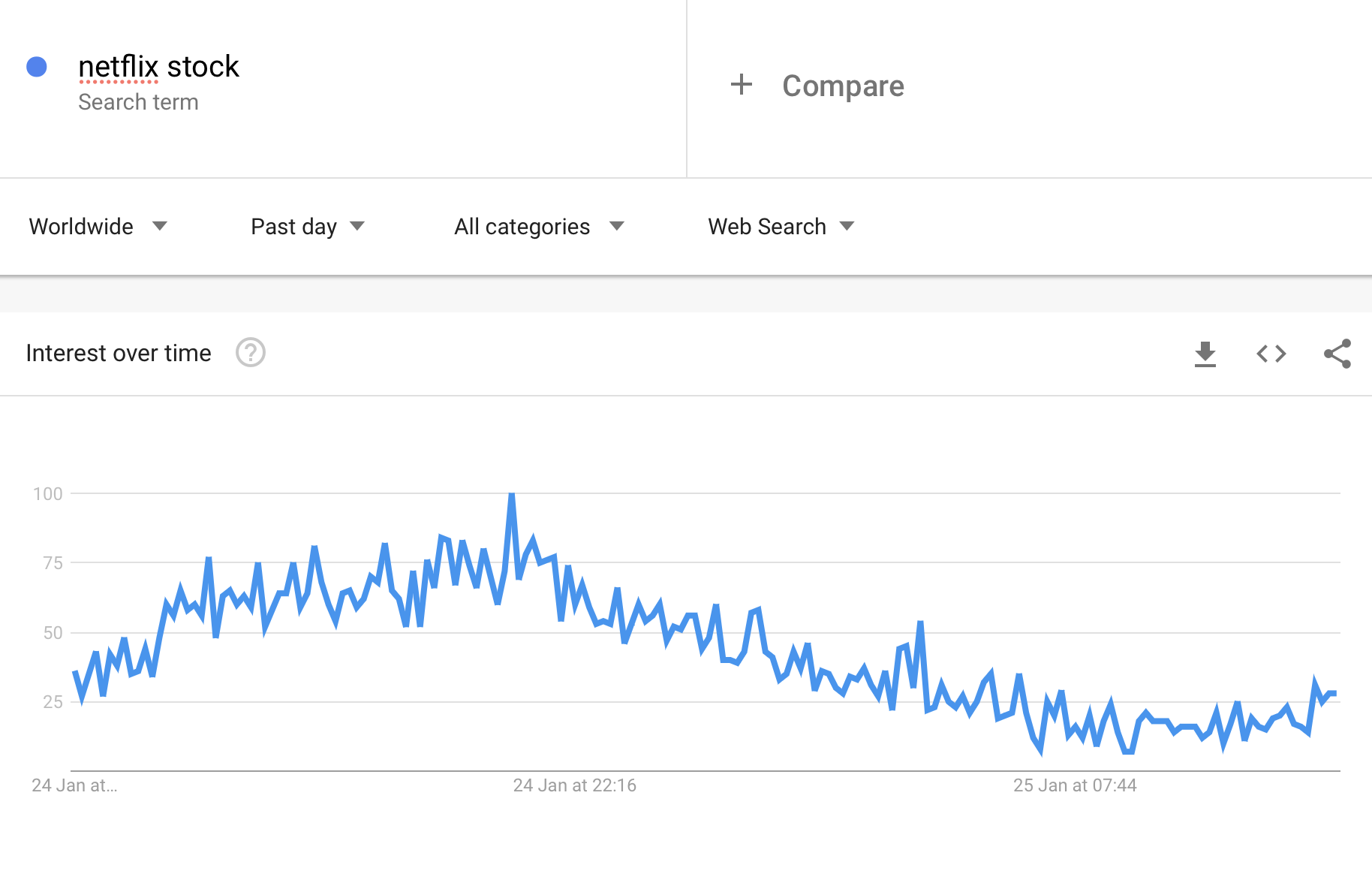Viewport: 1372px width, 886px height.
Task: Click the dropdown arrow next to Worldwide
Action: tap(159, 226)
